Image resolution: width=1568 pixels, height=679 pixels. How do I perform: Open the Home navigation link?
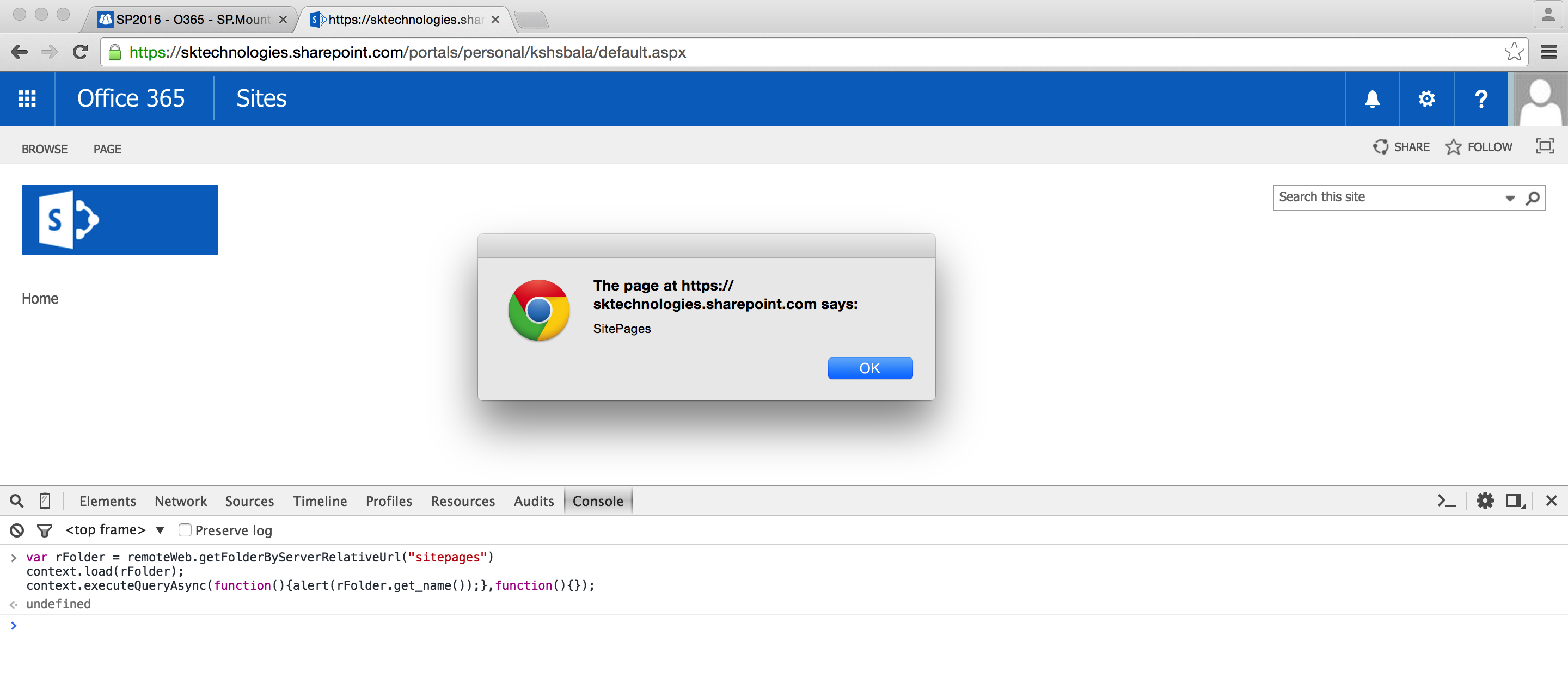tap(40, 298)
